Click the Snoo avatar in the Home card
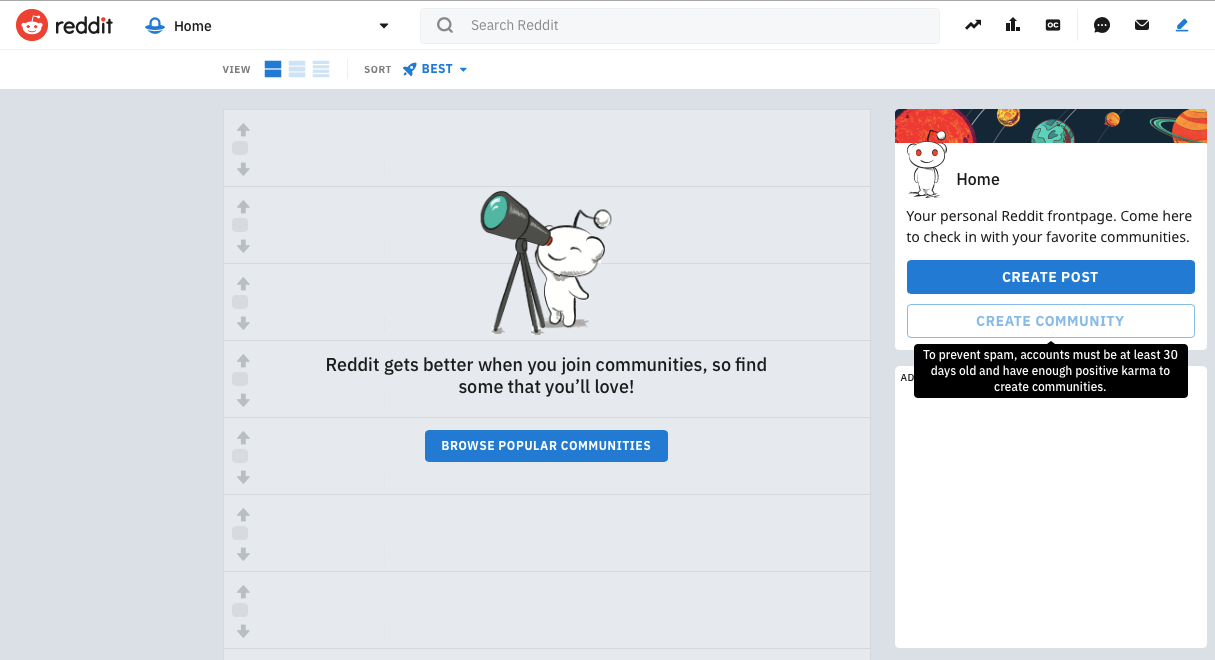 point(925,164)
